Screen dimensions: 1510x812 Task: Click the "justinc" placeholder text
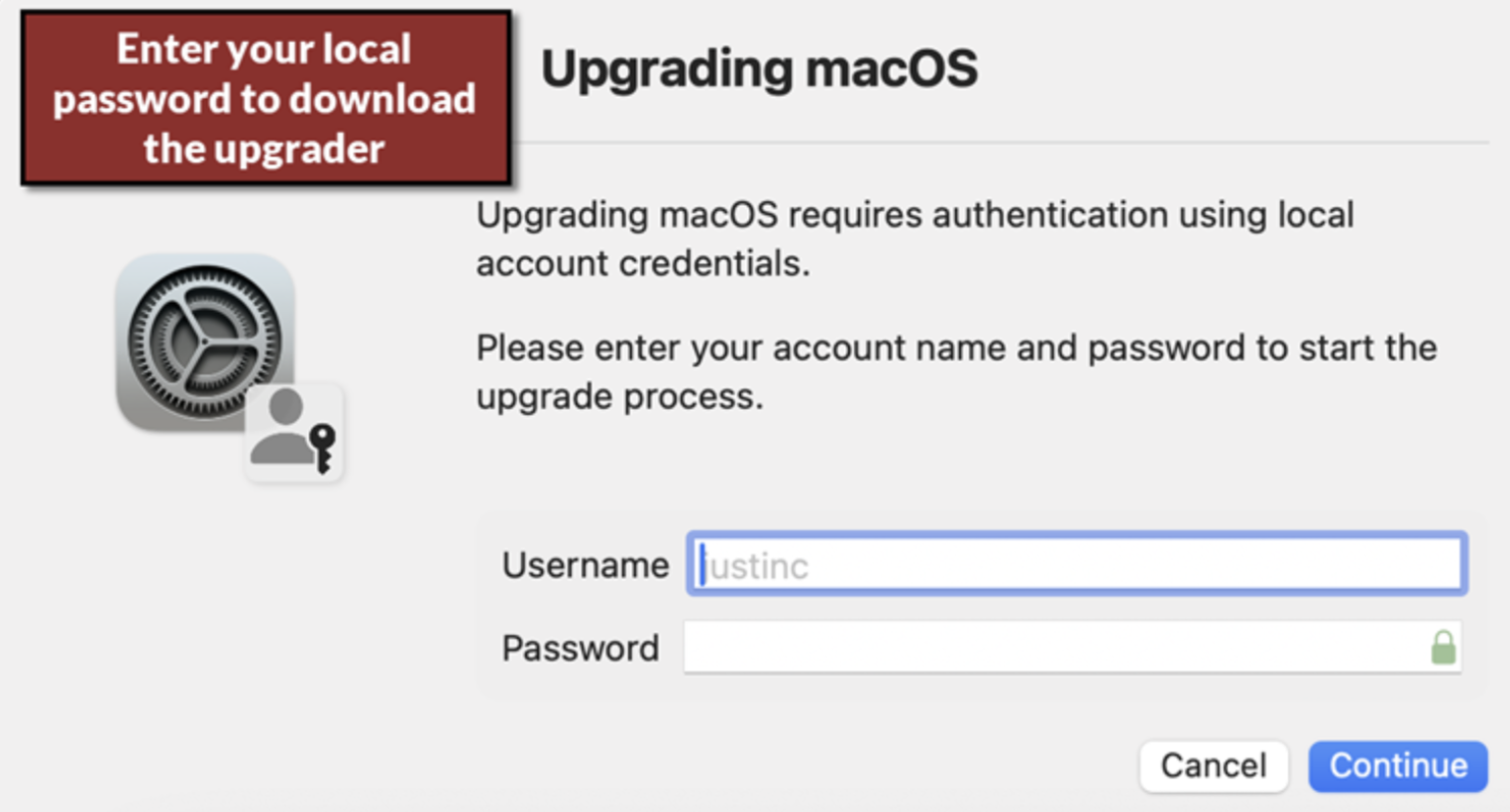click(x=759, y=566)
